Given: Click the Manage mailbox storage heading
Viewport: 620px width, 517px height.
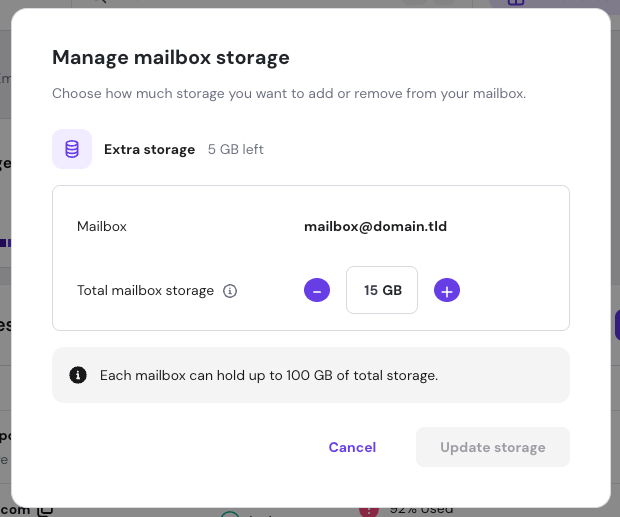Looking at the screenshot, I should click(171, 57).
